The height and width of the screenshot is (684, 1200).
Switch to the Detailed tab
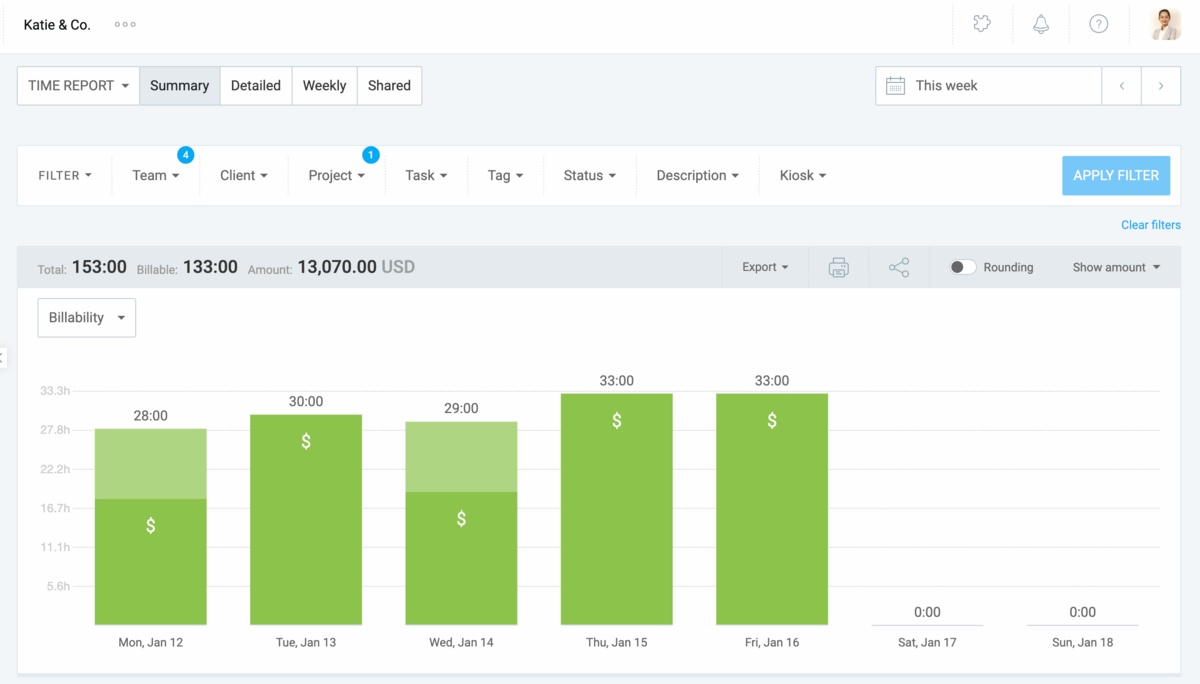[255, 85]
